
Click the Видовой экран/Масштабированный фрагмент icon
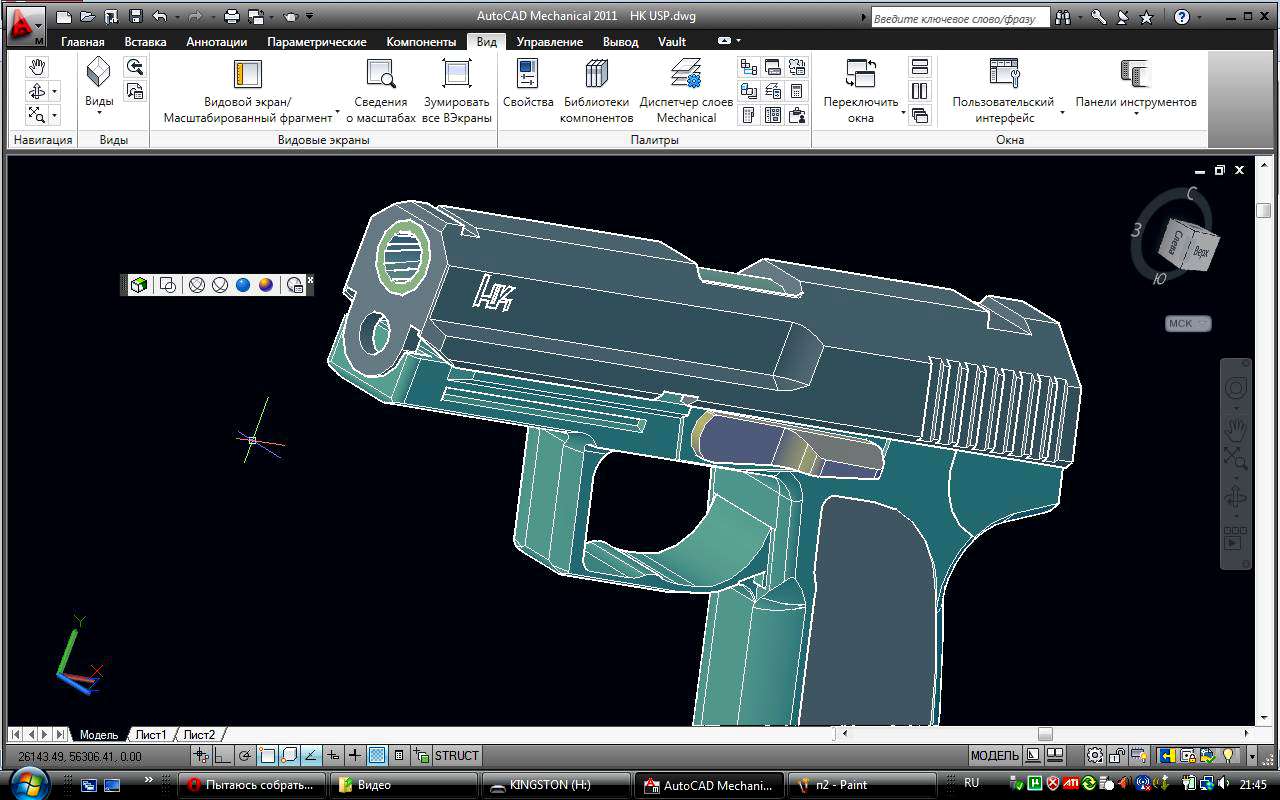click(247, 74)
